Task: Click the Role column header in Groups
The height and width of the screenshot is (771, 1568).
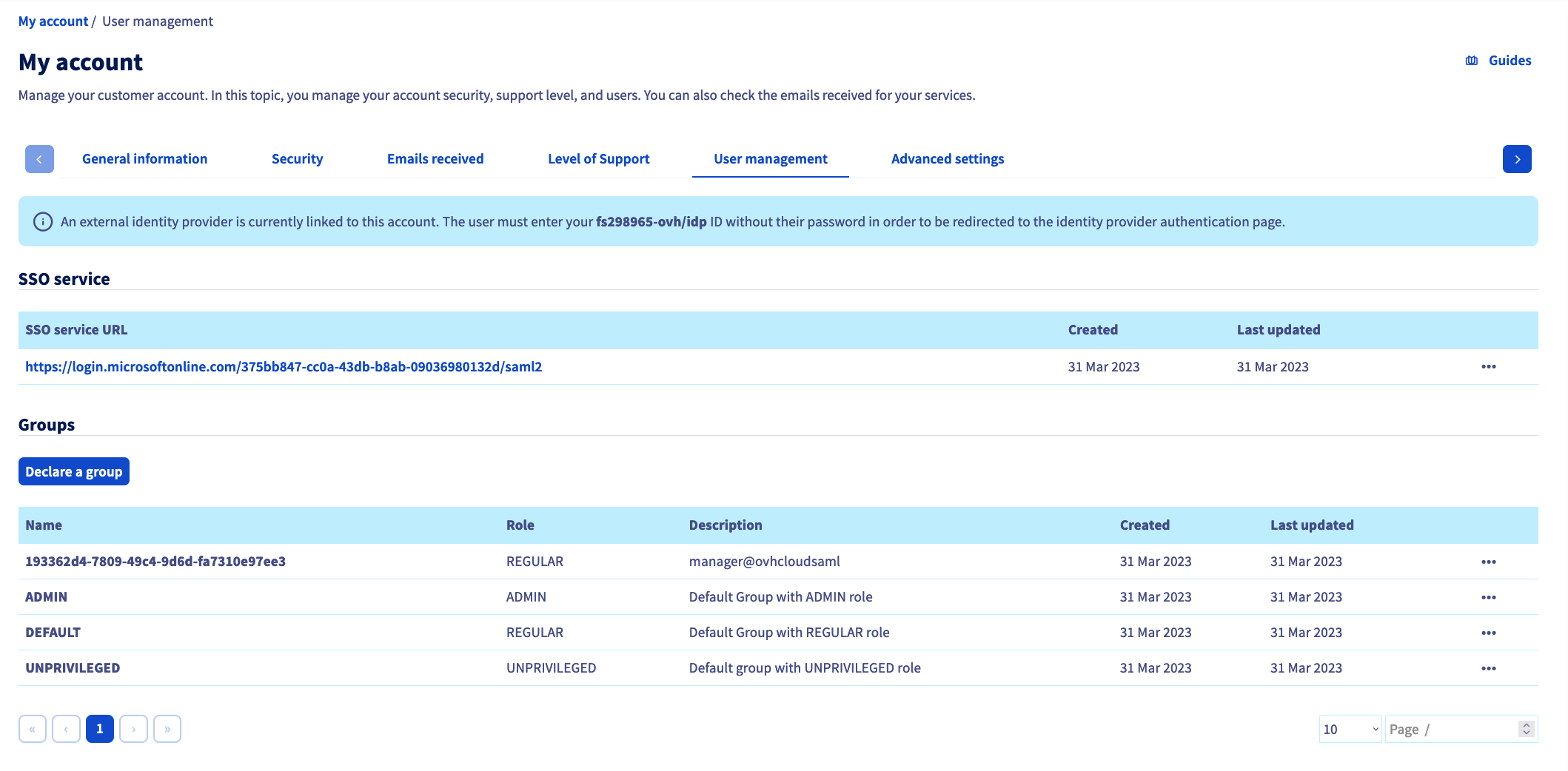Action: [x=520, y=525]
